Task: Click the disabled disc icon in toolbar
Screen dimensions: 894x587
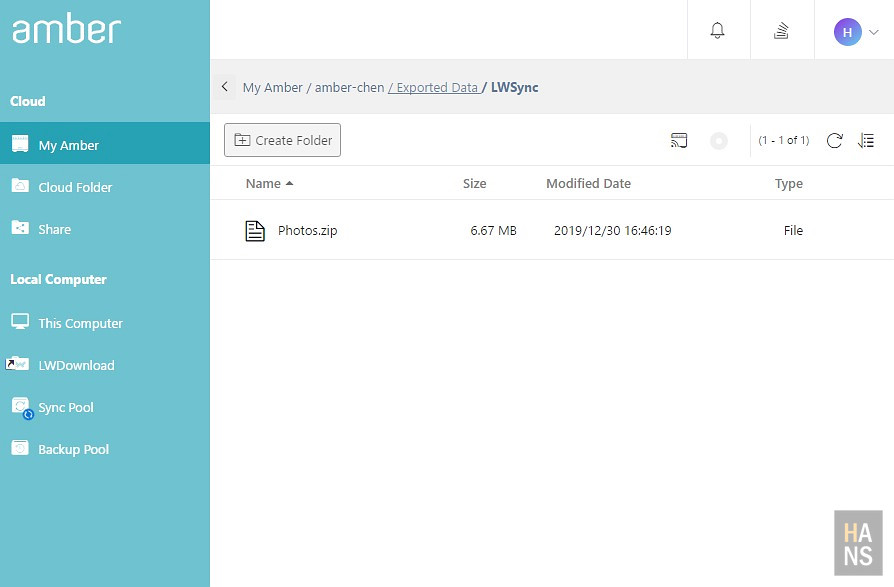Action: (x=718, y=140)
